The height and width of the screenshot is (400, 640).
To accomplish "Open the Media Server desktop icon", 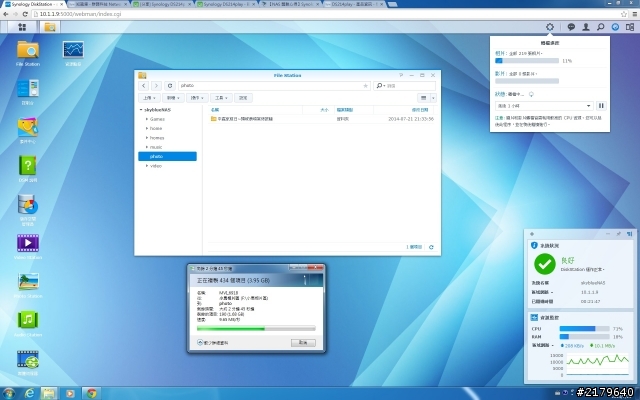I will (28, 362).
